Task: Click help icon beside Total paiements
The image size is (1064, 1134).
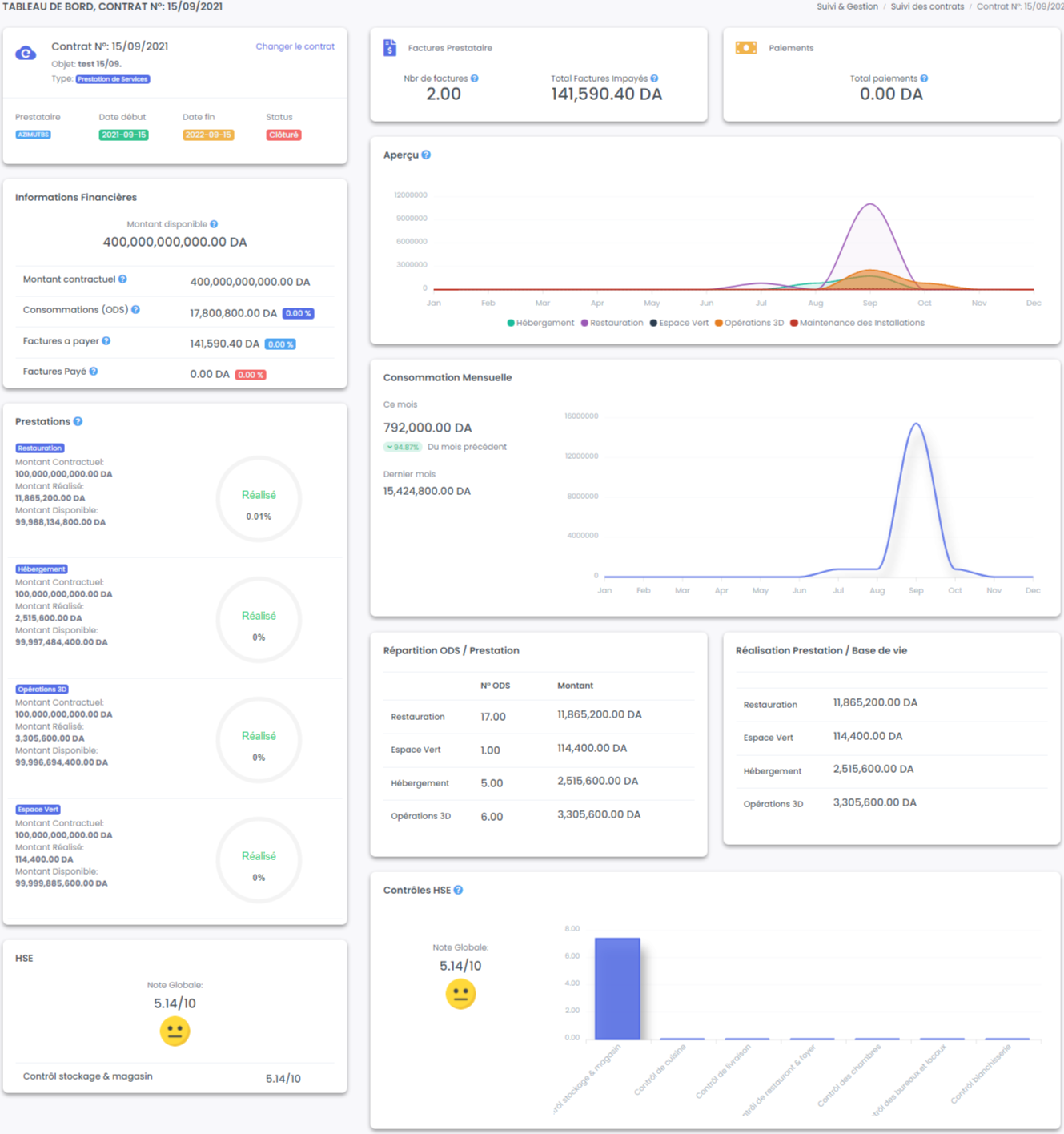Action: [x=925, y=78]
